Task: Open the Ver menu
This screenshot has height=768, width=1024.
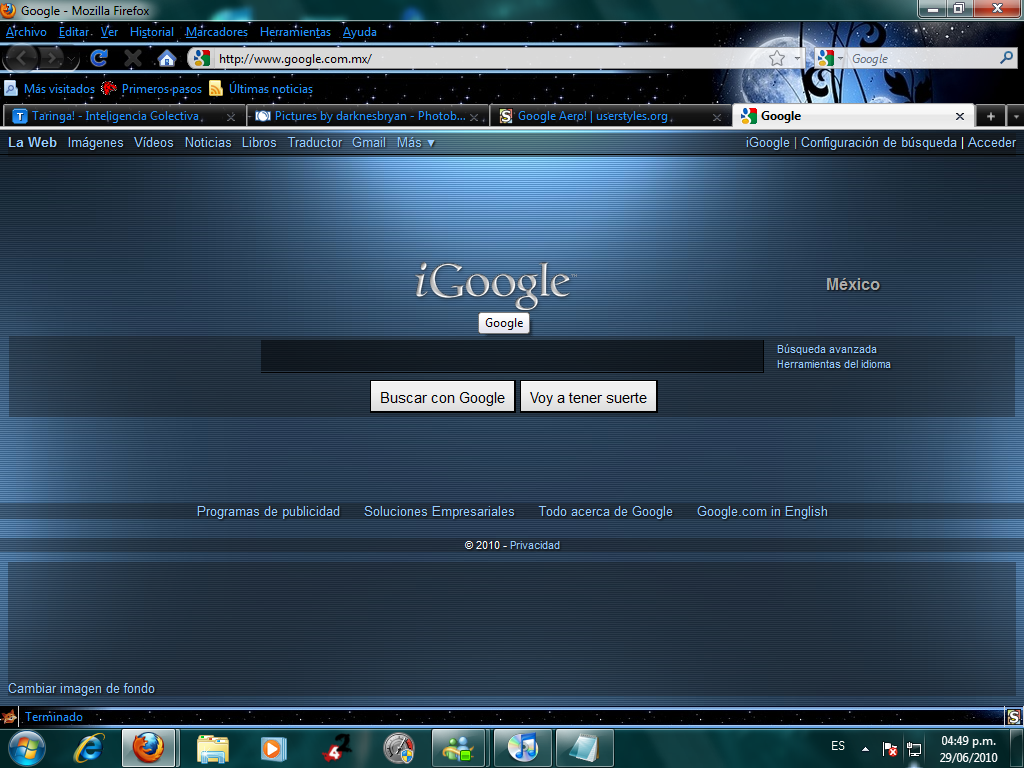Action: (109, 32)
